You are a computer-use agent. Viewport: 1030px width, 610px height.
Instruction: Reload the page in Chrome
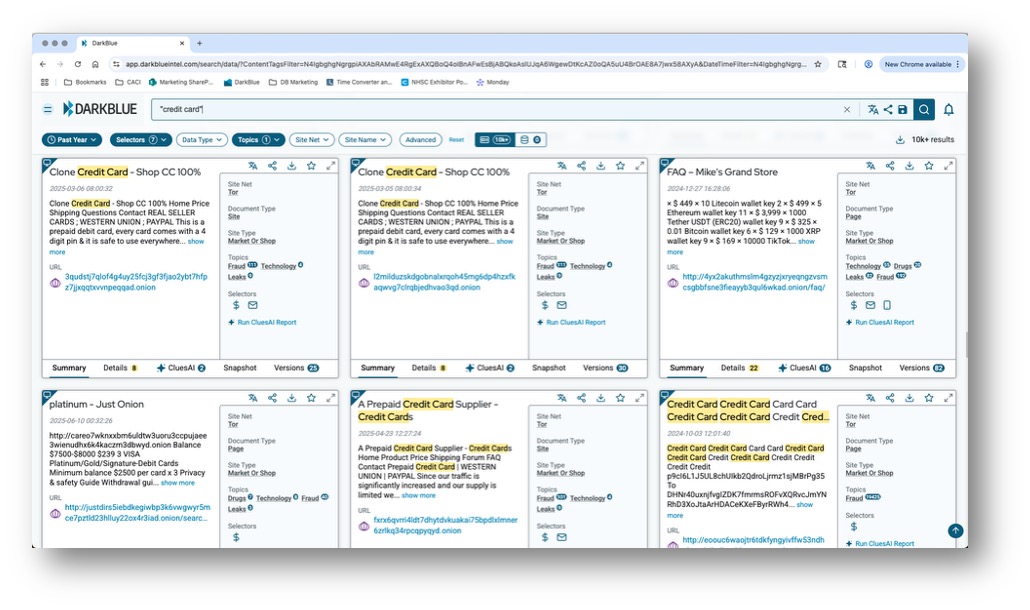[78, 64]
